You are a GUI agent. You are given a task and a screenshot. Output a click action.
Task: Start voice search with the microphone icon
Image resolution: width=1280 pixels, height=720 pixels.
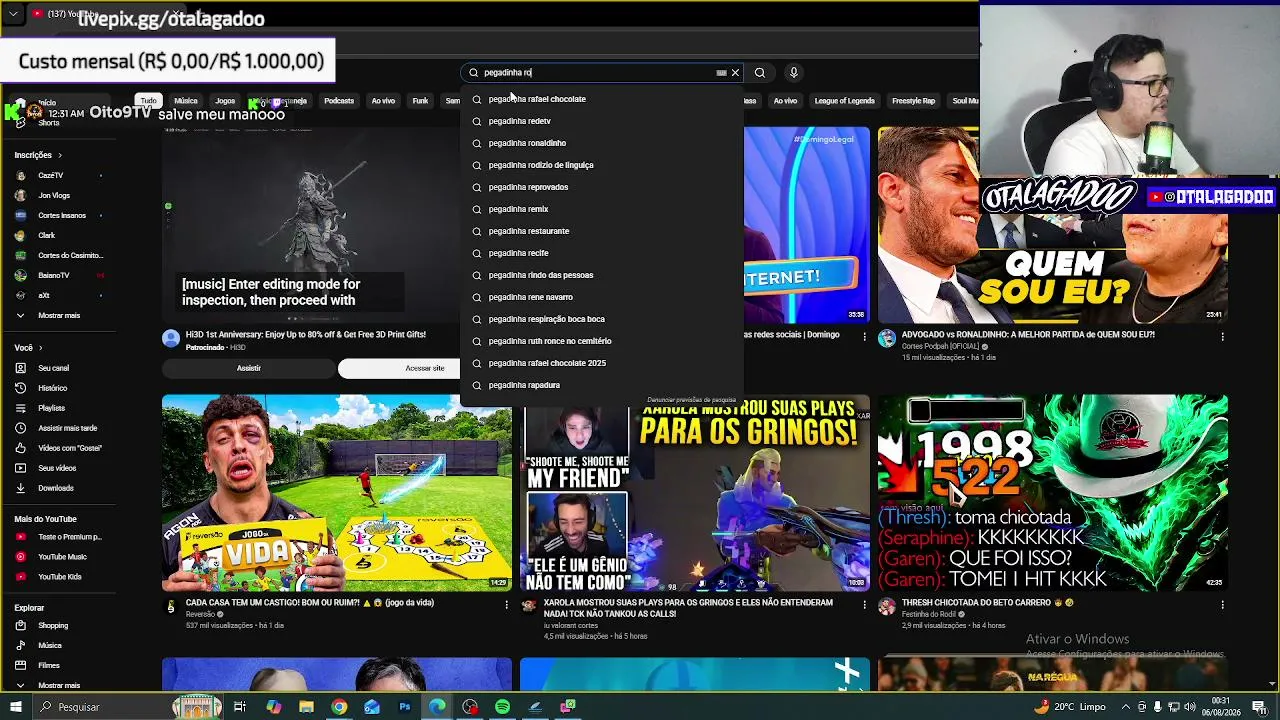click(x=793, y=73)
